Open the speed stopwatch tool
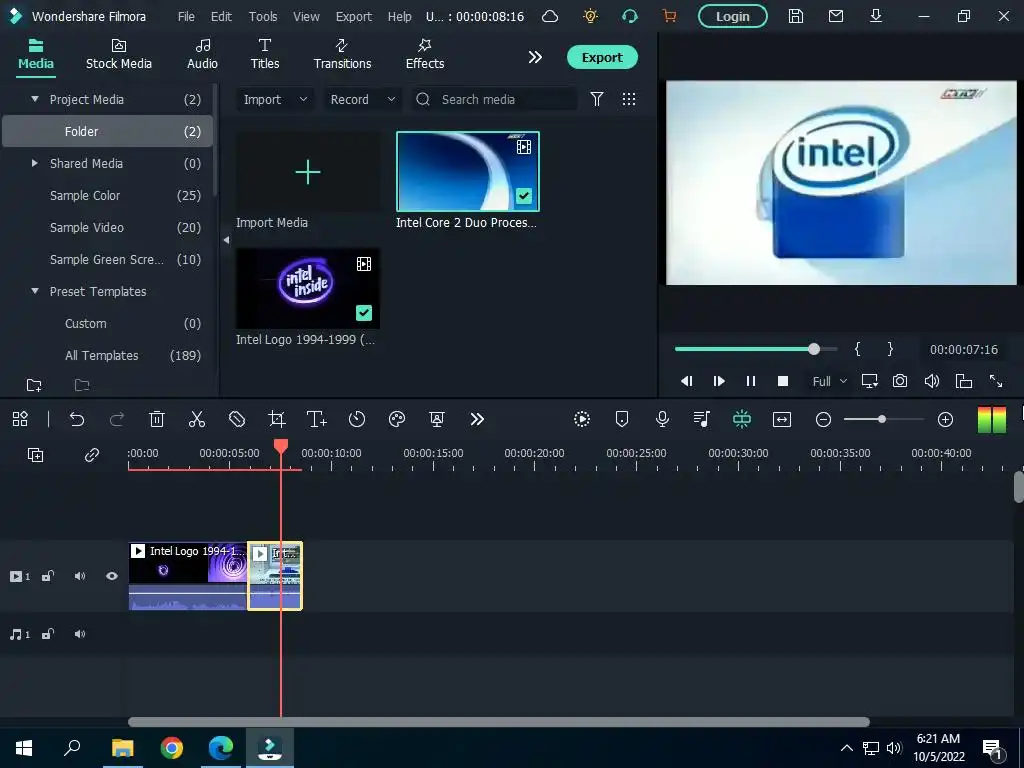Screen dimensions: 1024x768 [x=357, y=419]
